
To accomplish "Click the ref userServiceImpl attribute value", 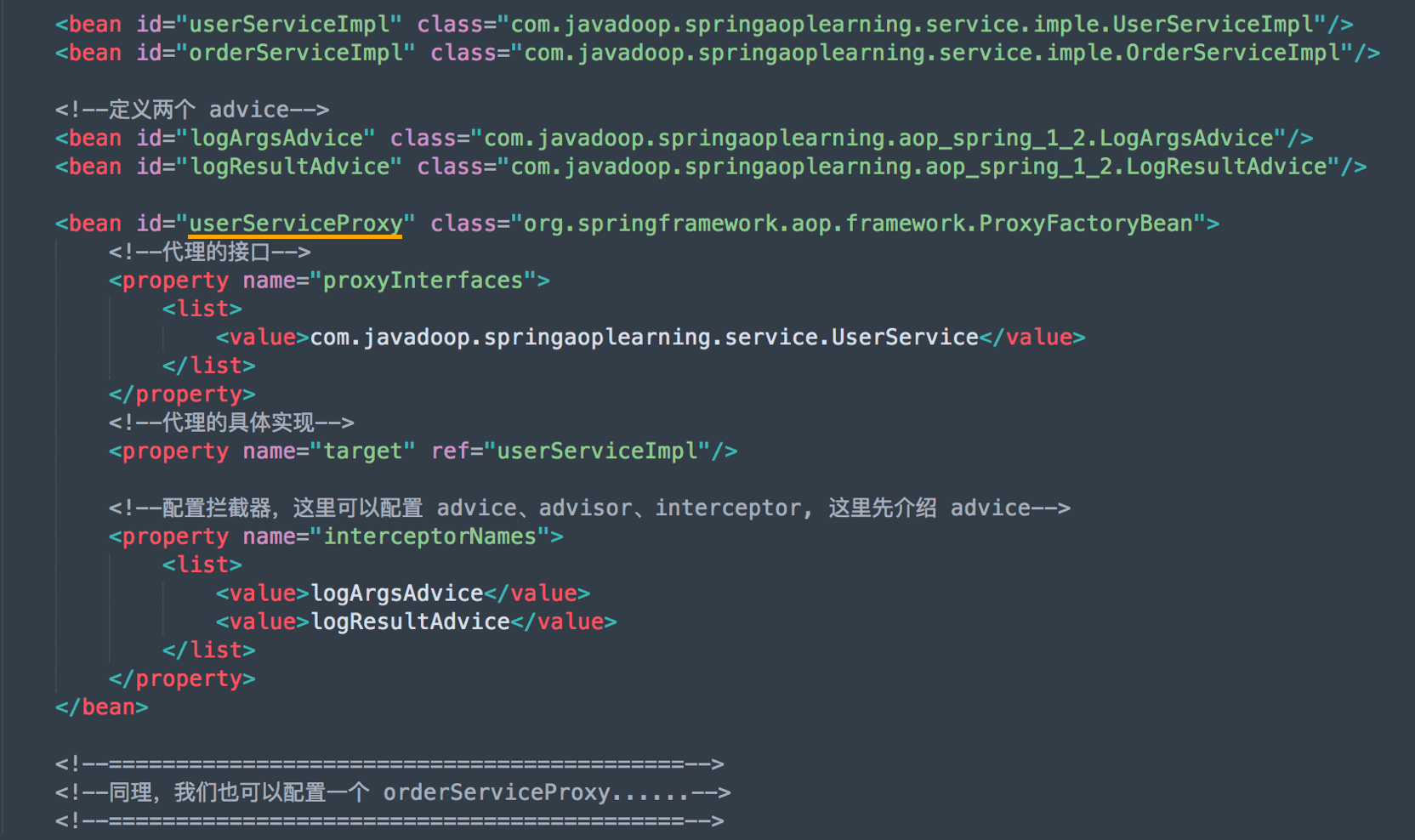I will point(603,451).
